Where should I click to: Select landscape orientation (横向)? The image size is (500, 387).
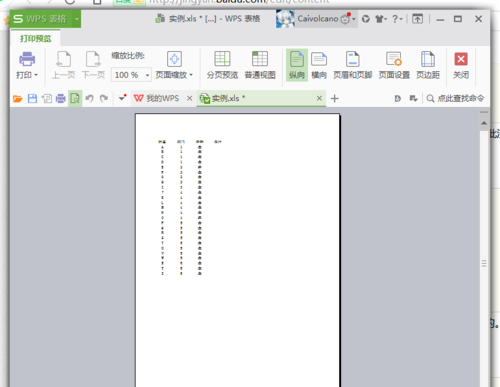[x=319, y=65]
